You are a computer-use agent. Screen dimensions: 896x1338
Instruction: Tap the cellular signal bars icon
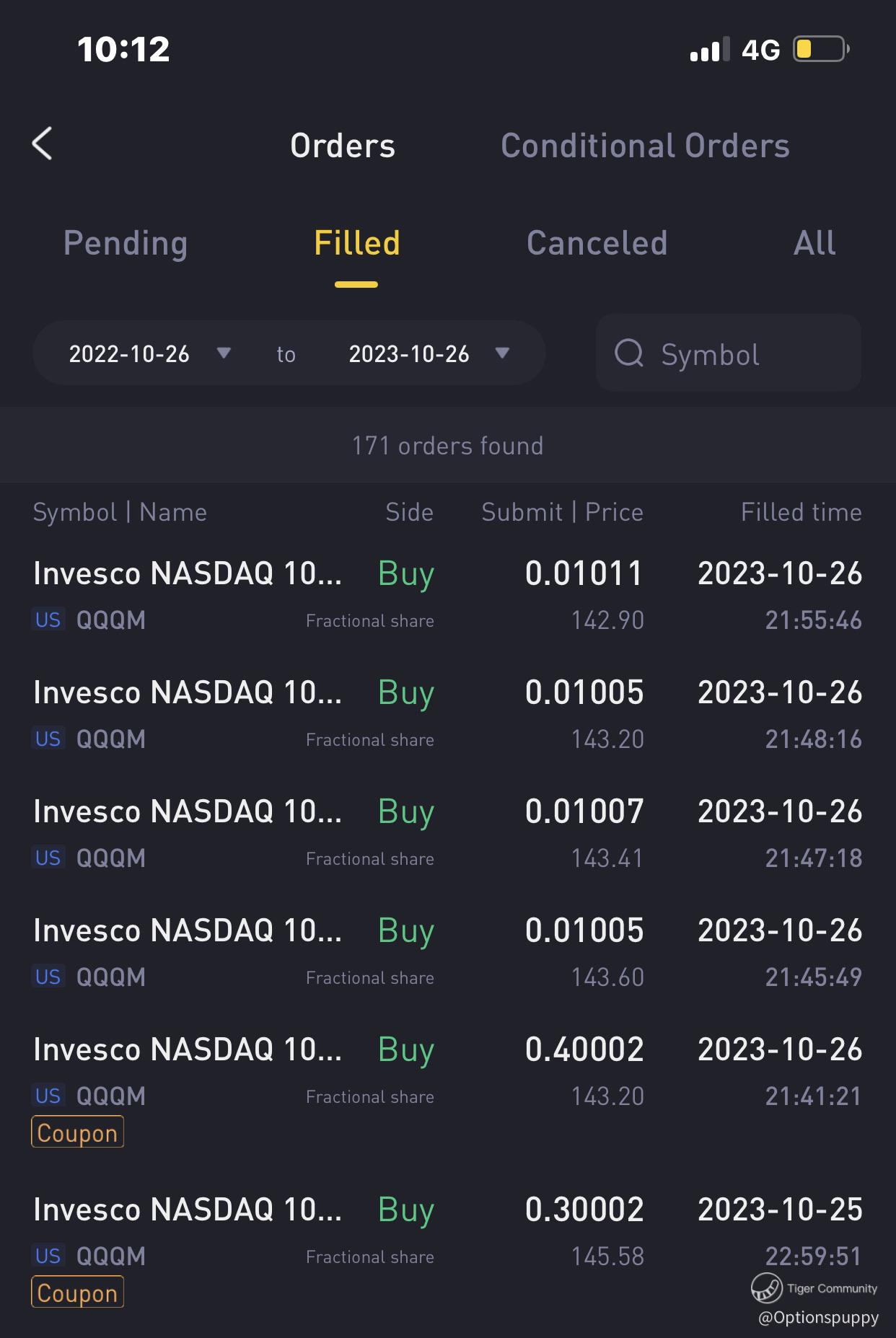[709, 50]
